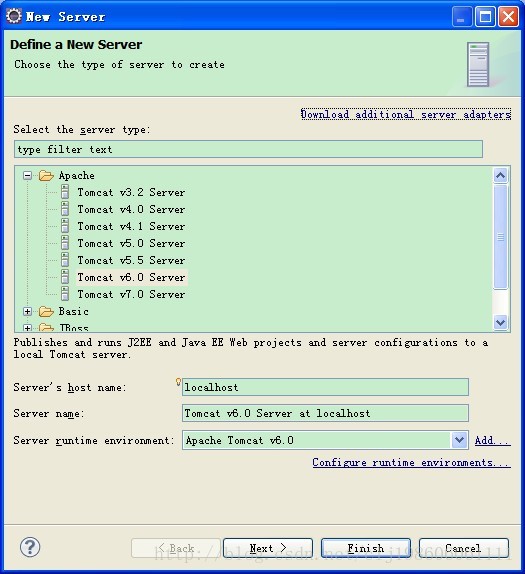The height and width of the screenshot is (574, 525).
Task: Select Tomcat v4.0 Server
Action: click(x=131, y=209)
